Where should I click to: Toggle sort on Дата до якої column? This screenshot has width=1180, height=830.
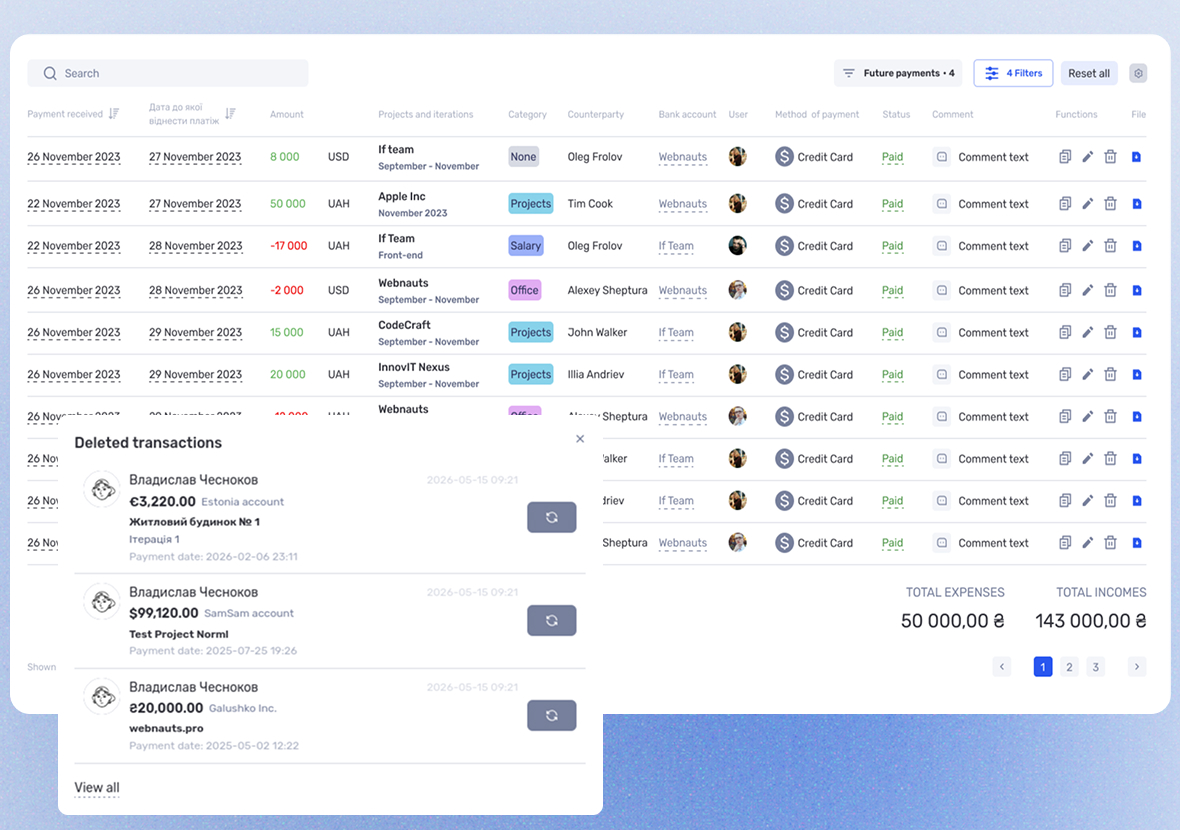pos(230,114)
